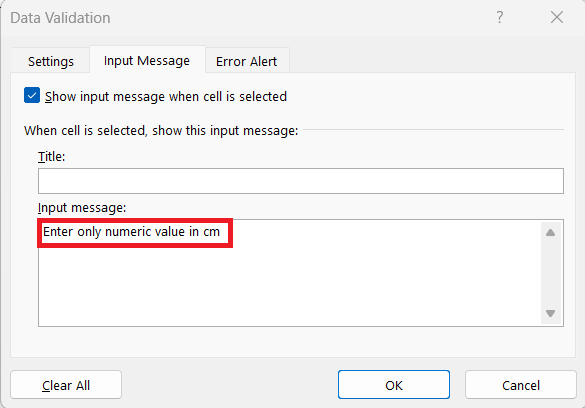Image resolution: width=585 pixels, height=408 pixels.
Task: Click the 'Input message:' field label
Action: tap(82, 208)
